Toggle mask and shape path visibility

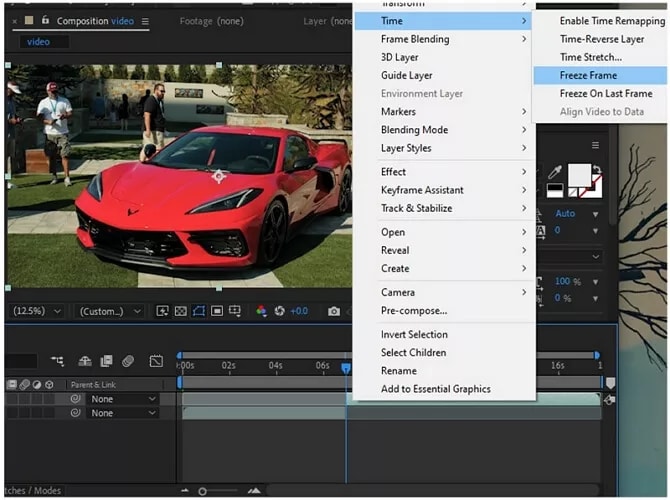(x=199, y=311)
